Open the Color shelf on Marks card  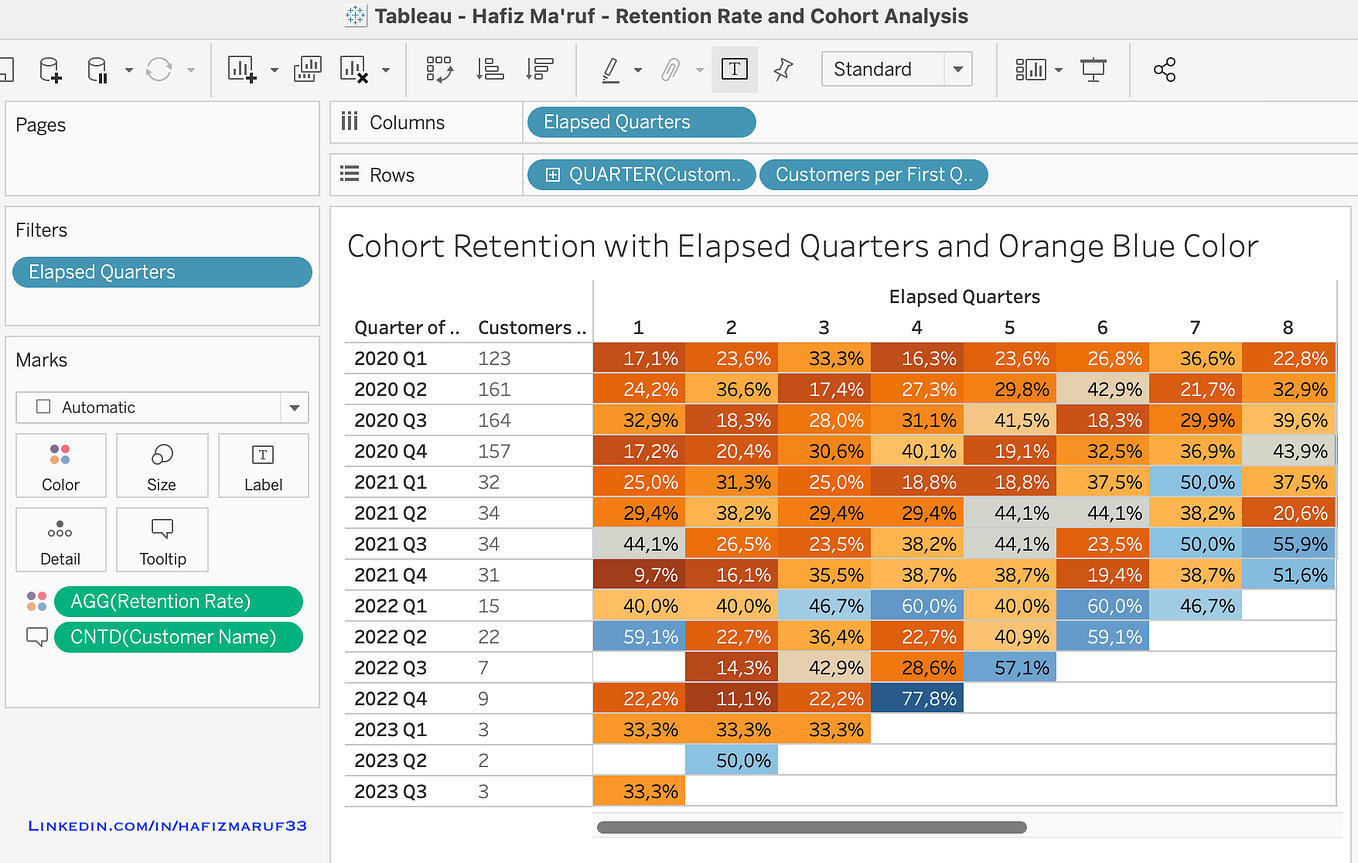coord(60,465)
